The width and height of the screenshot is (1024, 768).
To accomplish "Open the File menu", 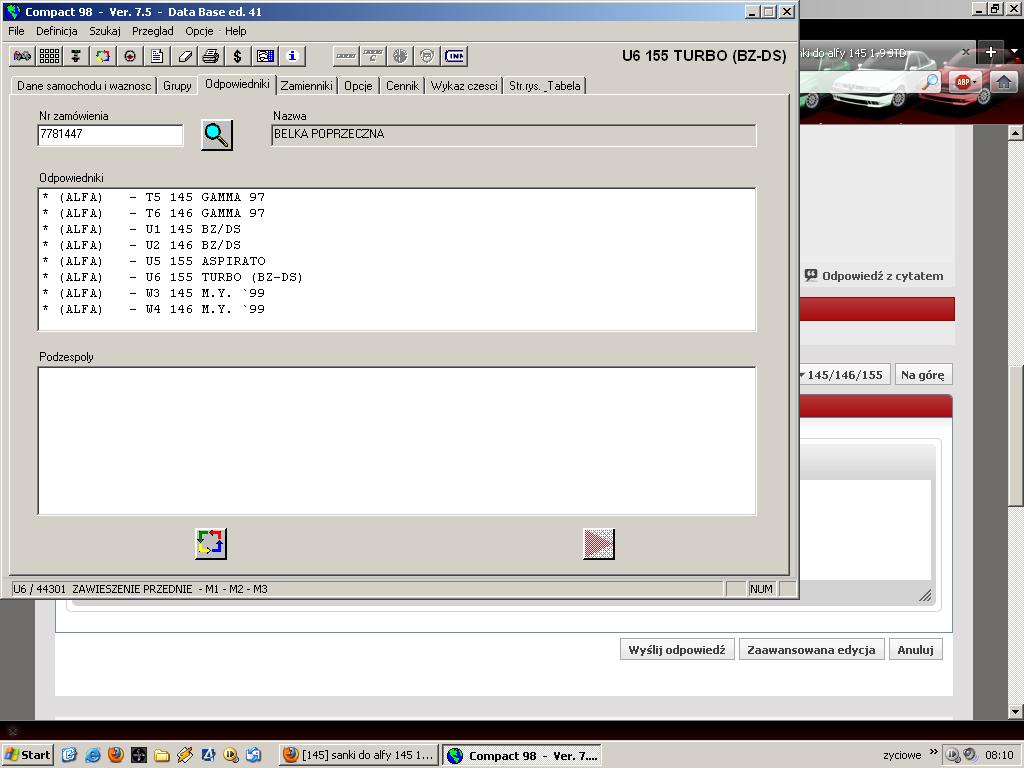I will click(x=16, y=31).
